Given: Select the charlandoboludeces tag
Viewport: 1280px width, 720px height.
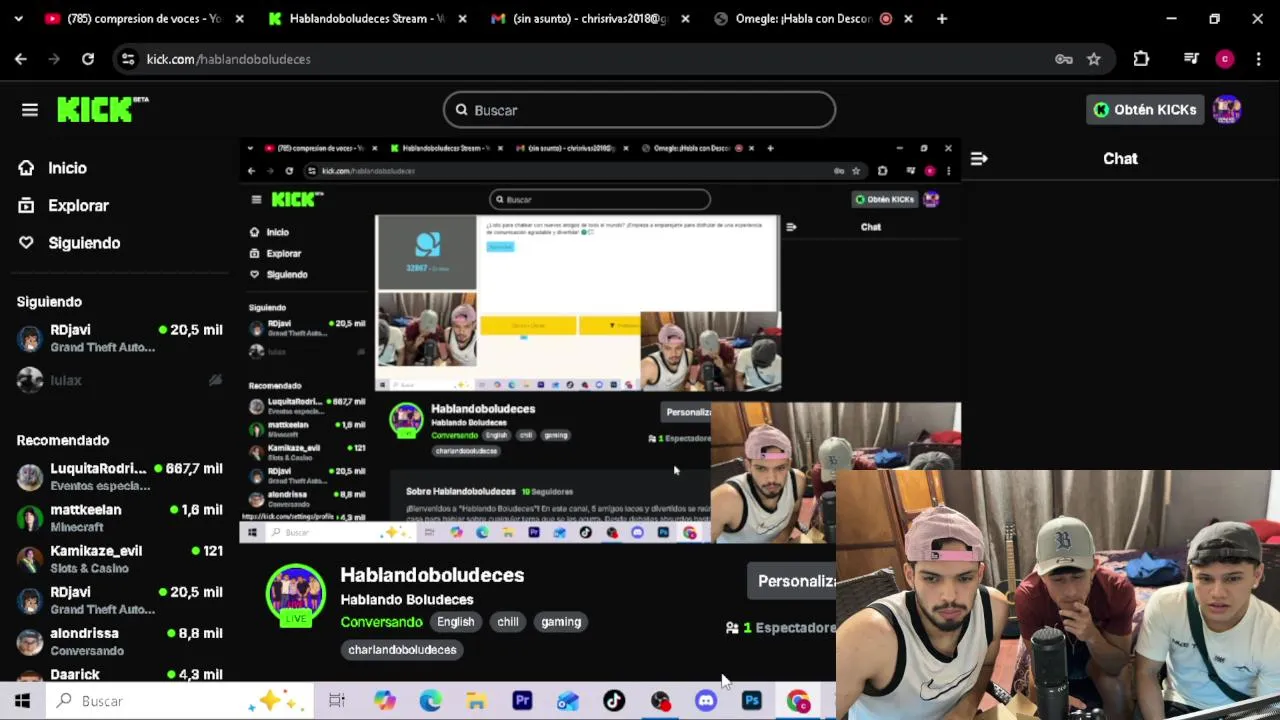Looking at the screenshot, I should pyautogui.click(x=402, y=650).
